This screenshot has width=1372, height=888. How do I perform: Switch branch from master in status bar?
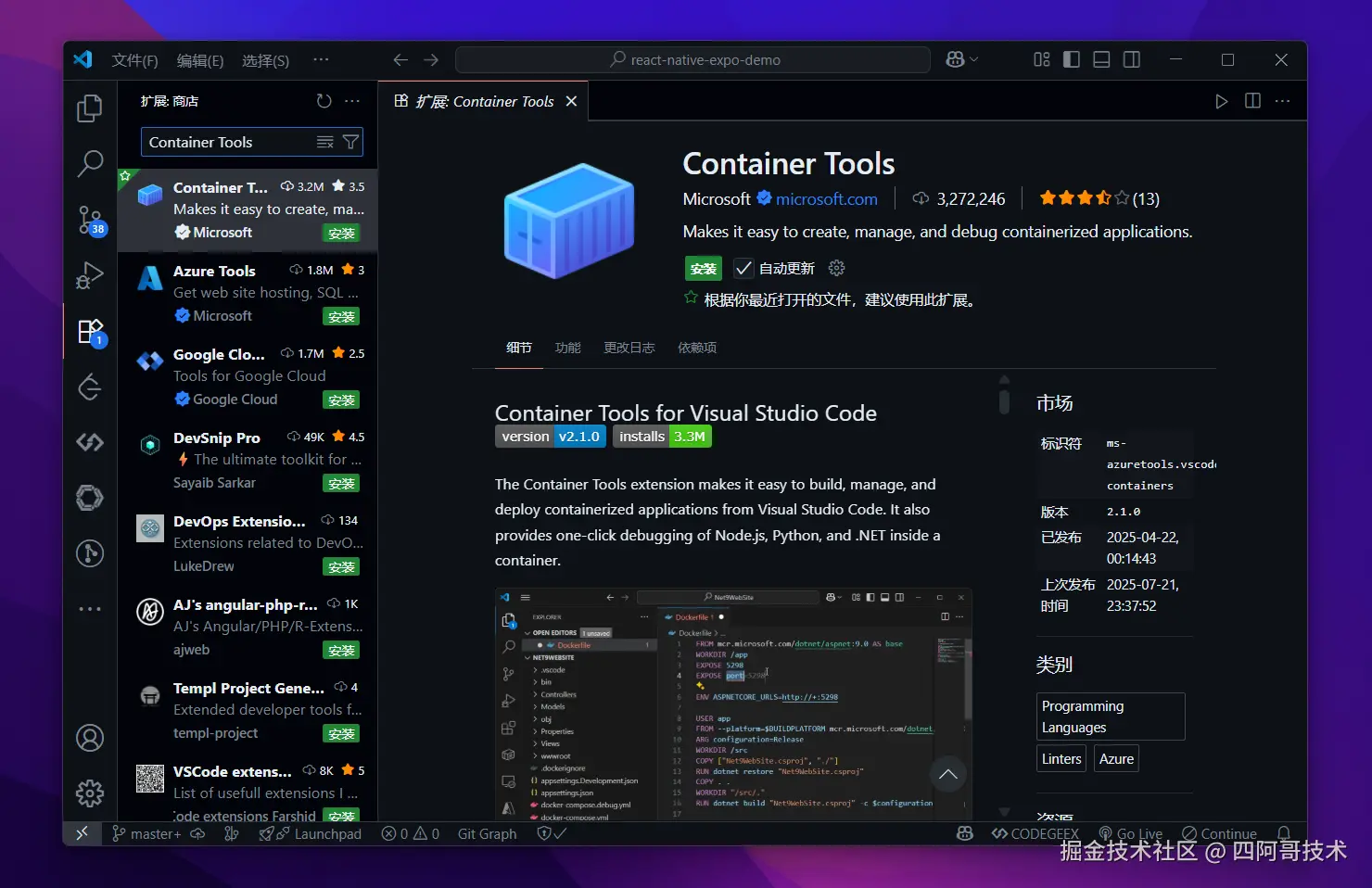[146, 833]
